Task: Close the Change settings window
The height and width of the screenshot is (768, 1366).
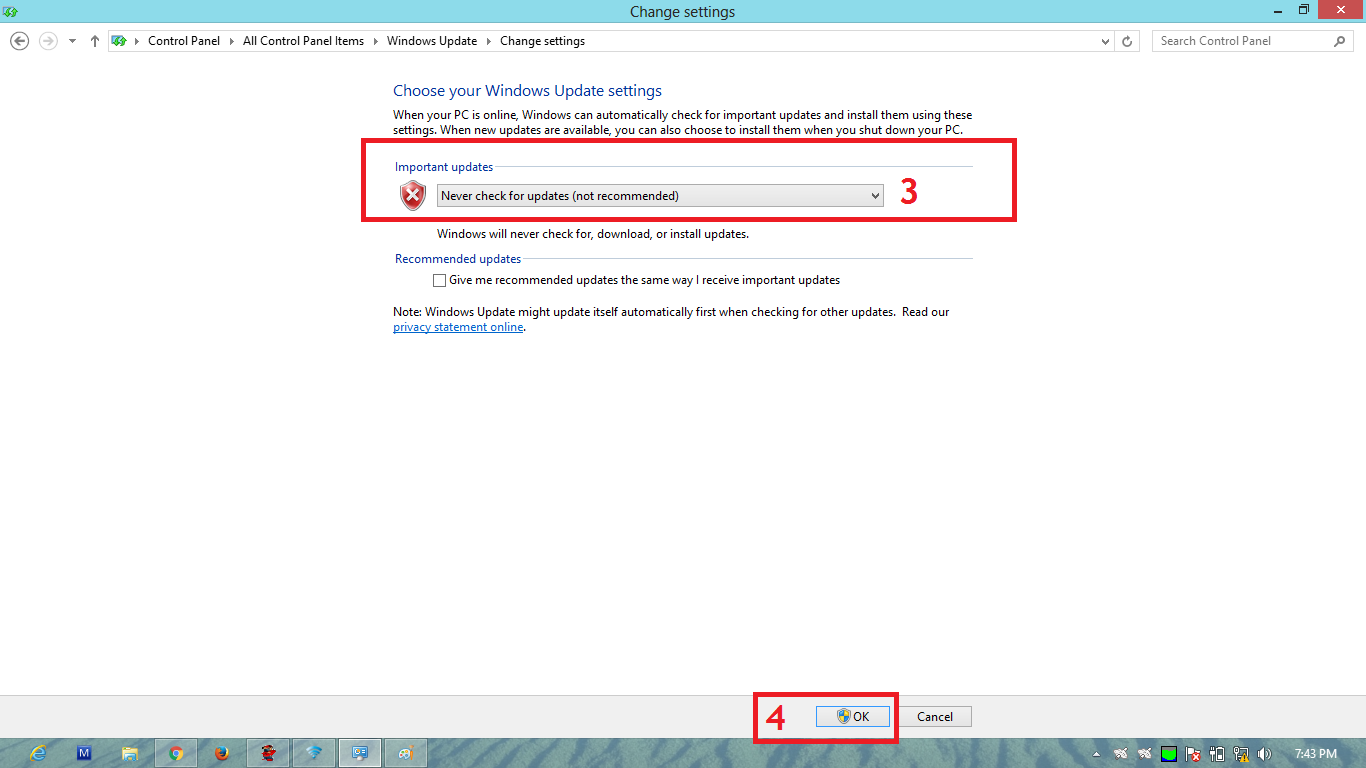Action: coord(1342,10)
